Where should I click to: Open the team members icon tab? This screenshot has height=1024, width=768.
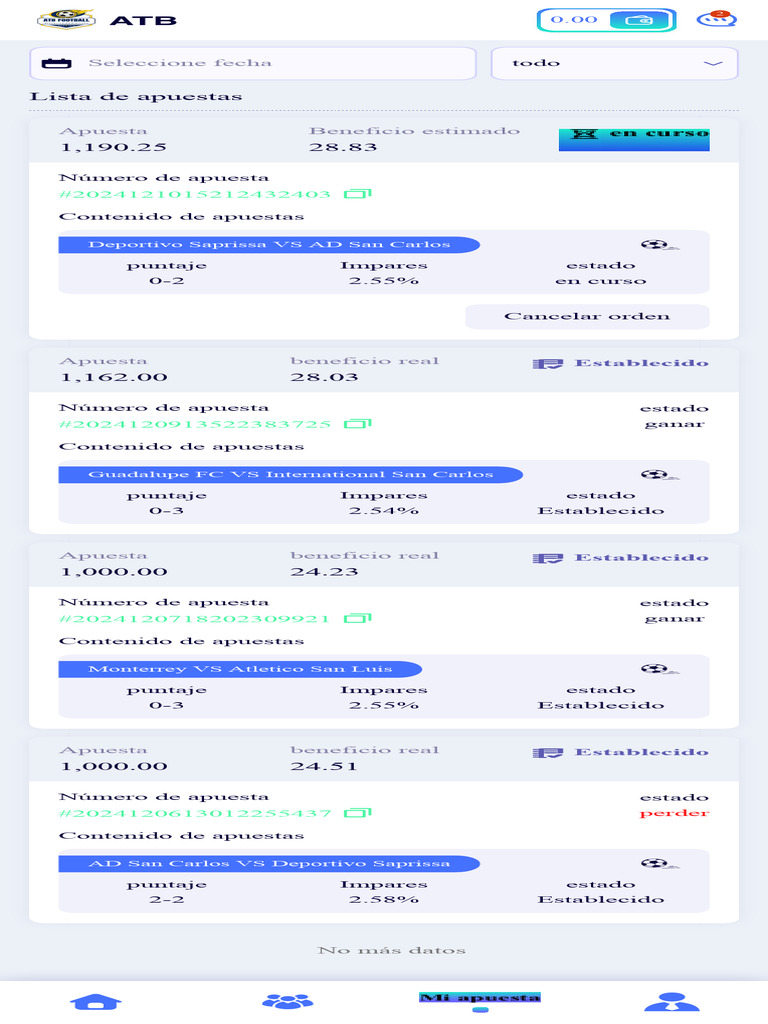(287, 1001)
